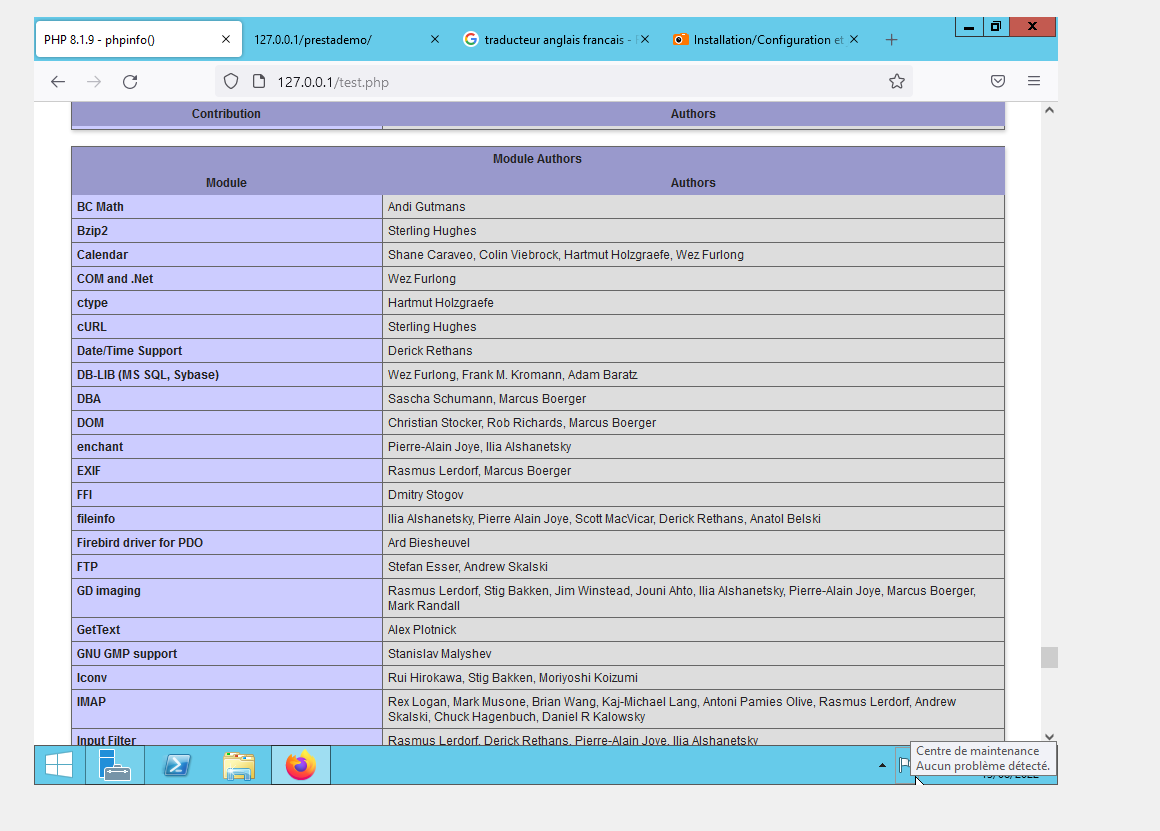Open Server Manager from the taskbar

coord(115,765)
